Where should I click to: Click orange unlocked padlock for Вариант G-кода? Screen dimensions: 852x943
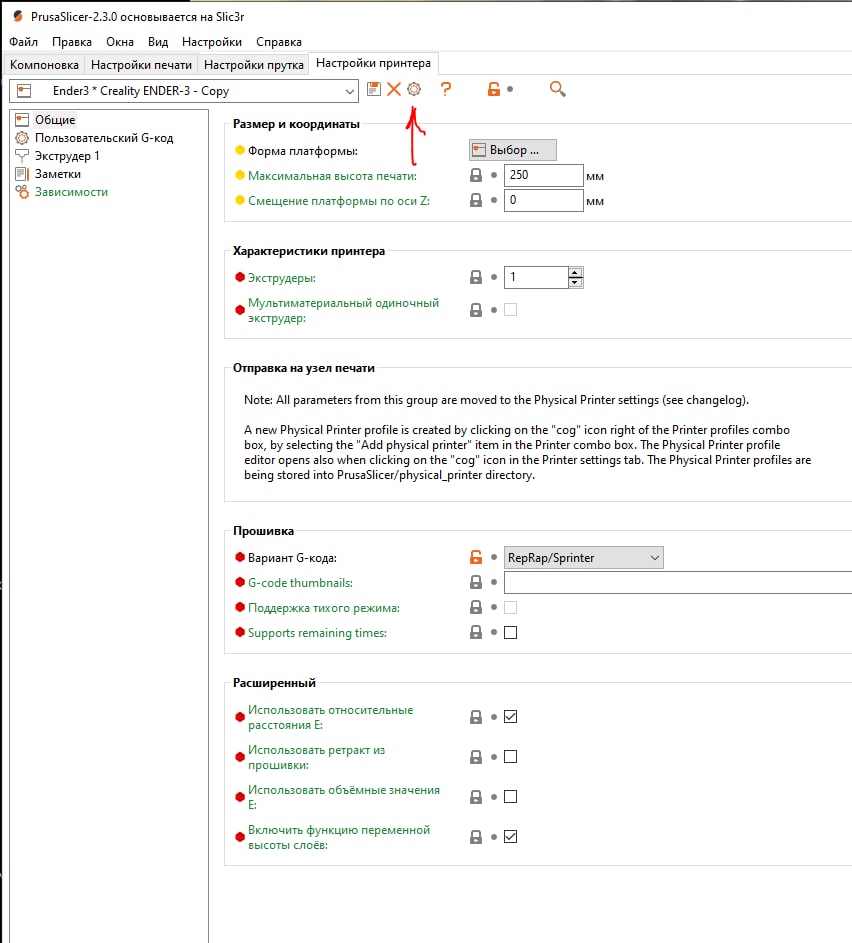[x=476, y=558]
